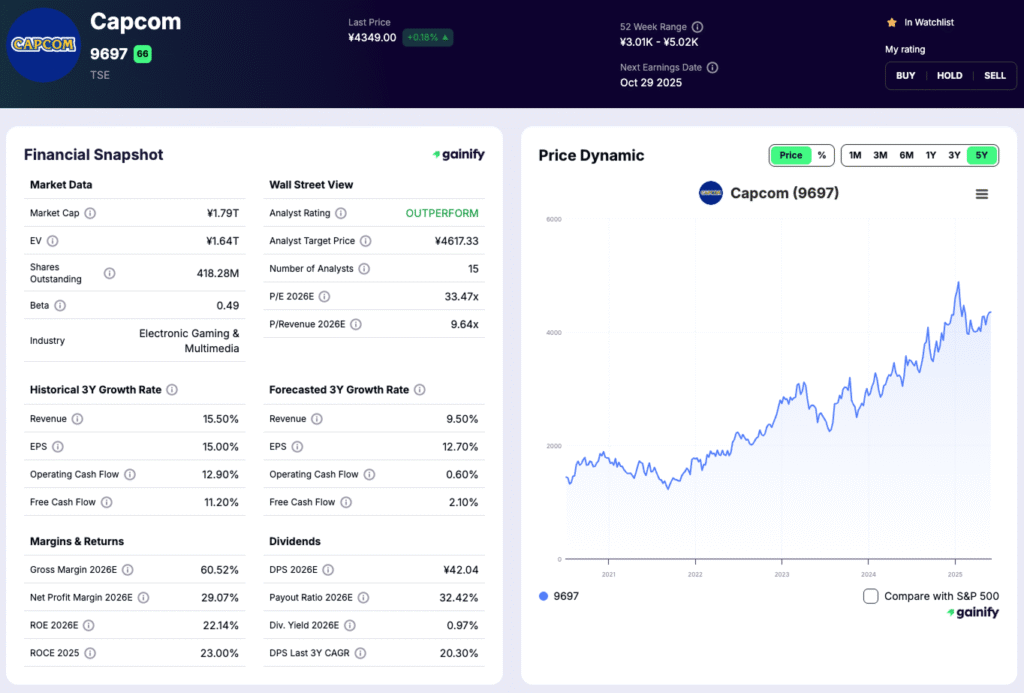This screenshot has width=1024, height=693.
Task: Click the info icon beside Market Cap
Action: [x=90, y=213]
